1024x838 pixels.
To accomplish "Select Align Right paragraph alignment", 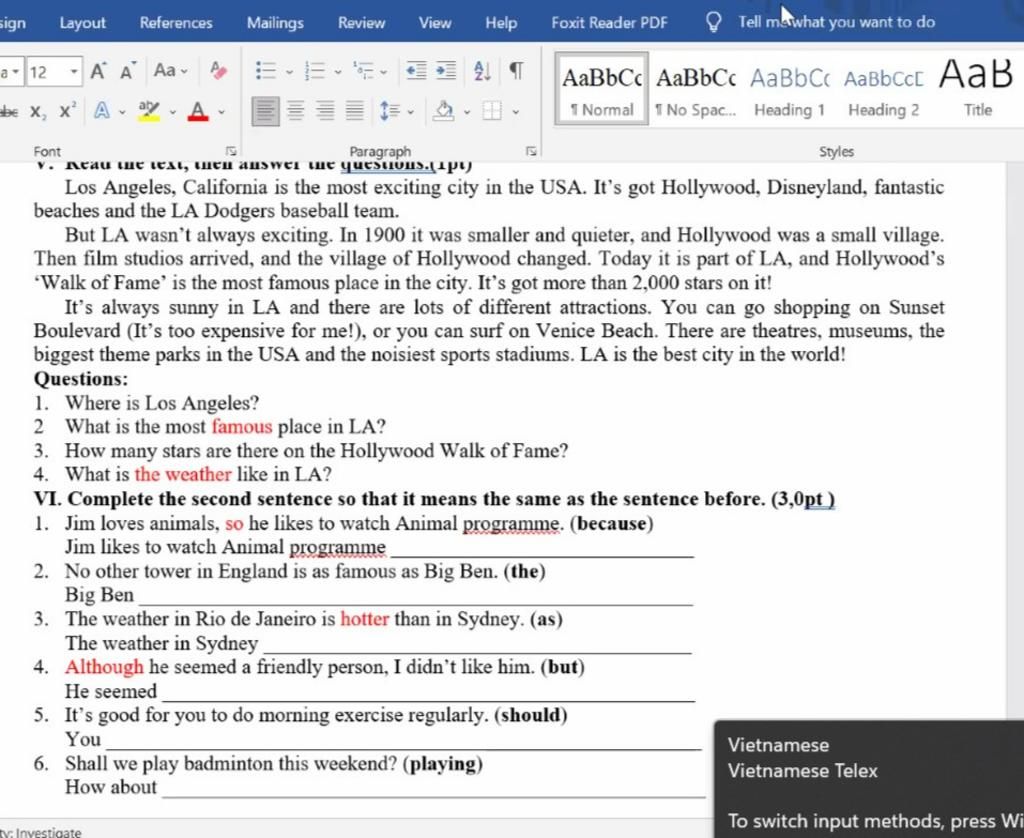I will pos(325,111).
